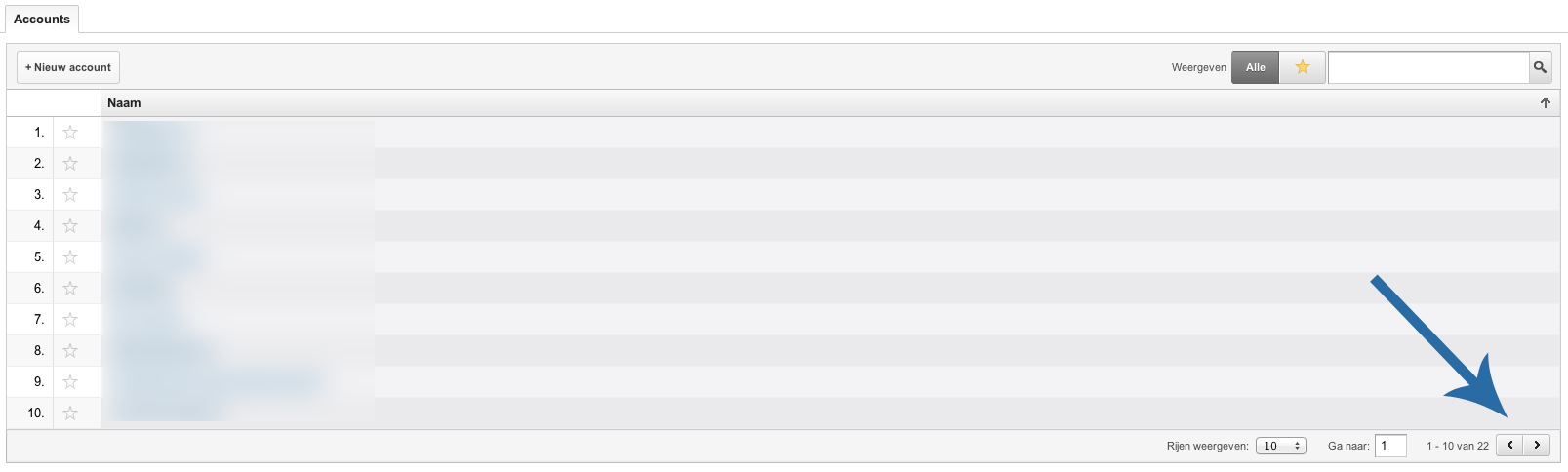Create account via Nieuw account button

pos(68,67)
